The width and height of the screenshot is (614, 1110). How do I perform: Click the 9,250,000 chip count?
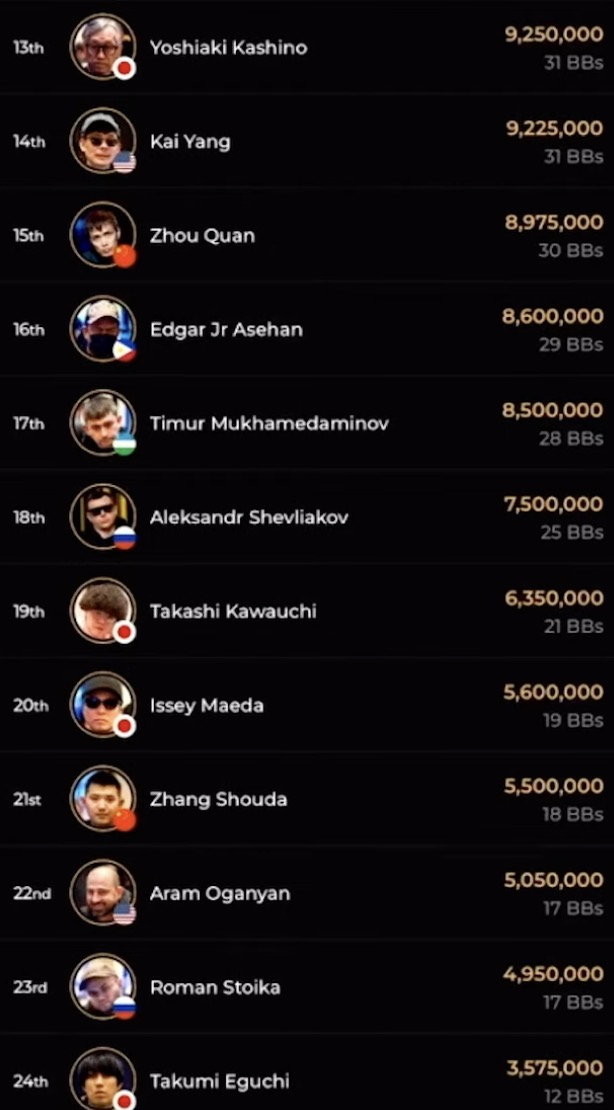click(x=554, y=34)
